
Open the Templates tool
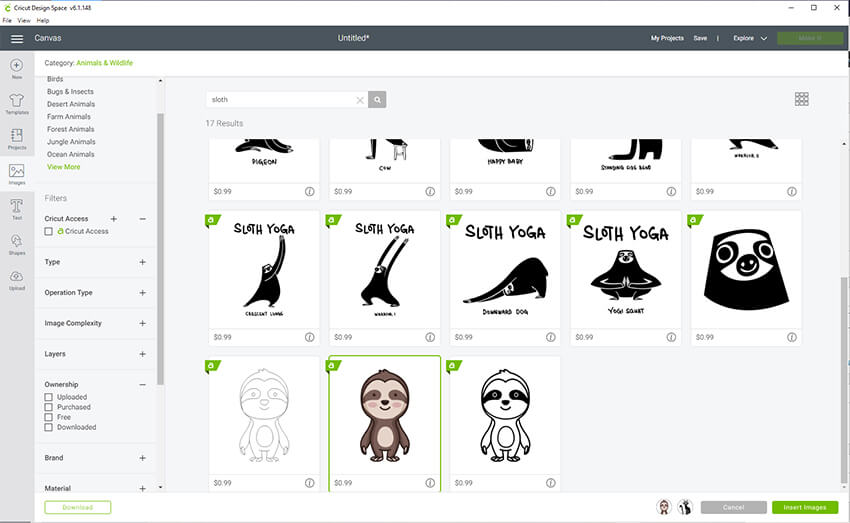17,104
